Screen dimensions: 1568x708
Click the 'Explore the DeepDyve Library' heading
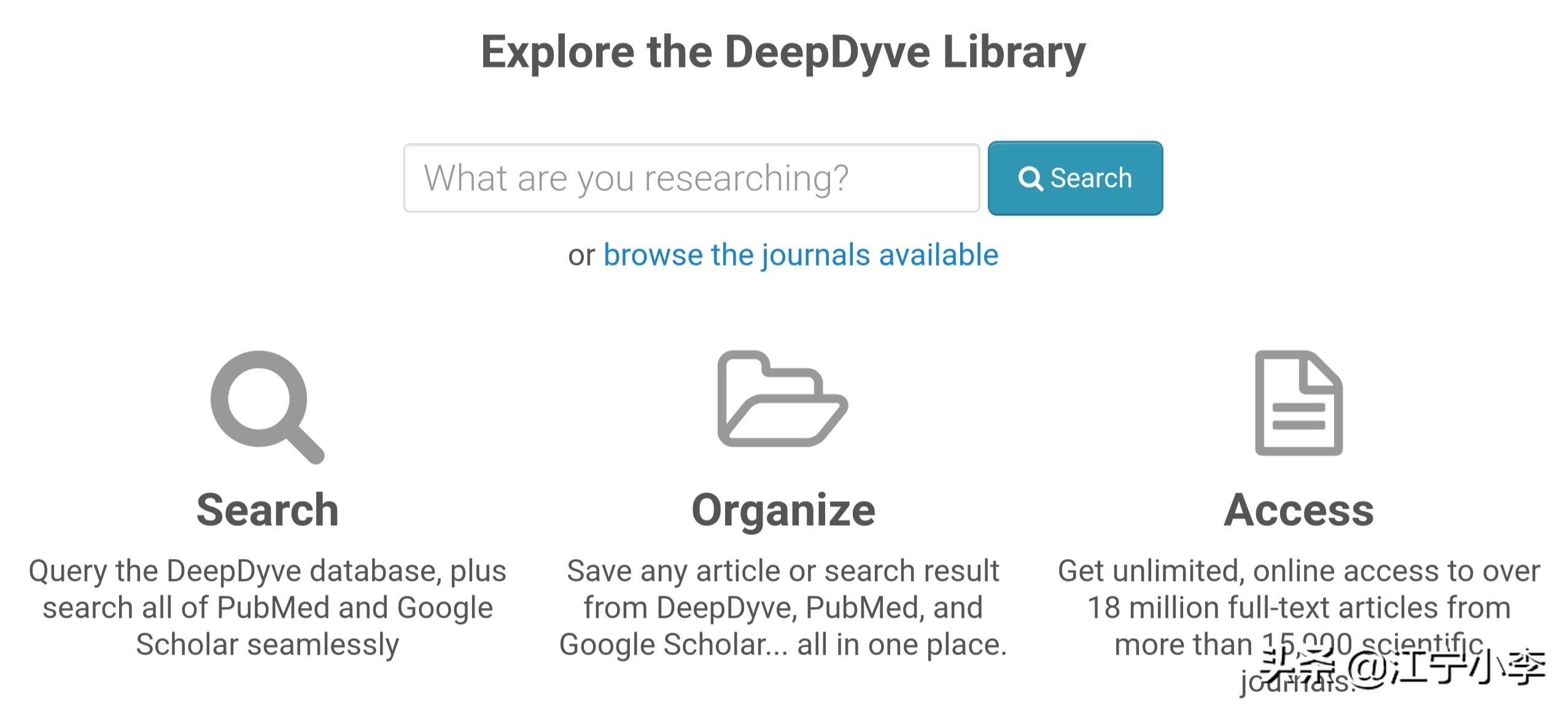click(x=783, y=52)
